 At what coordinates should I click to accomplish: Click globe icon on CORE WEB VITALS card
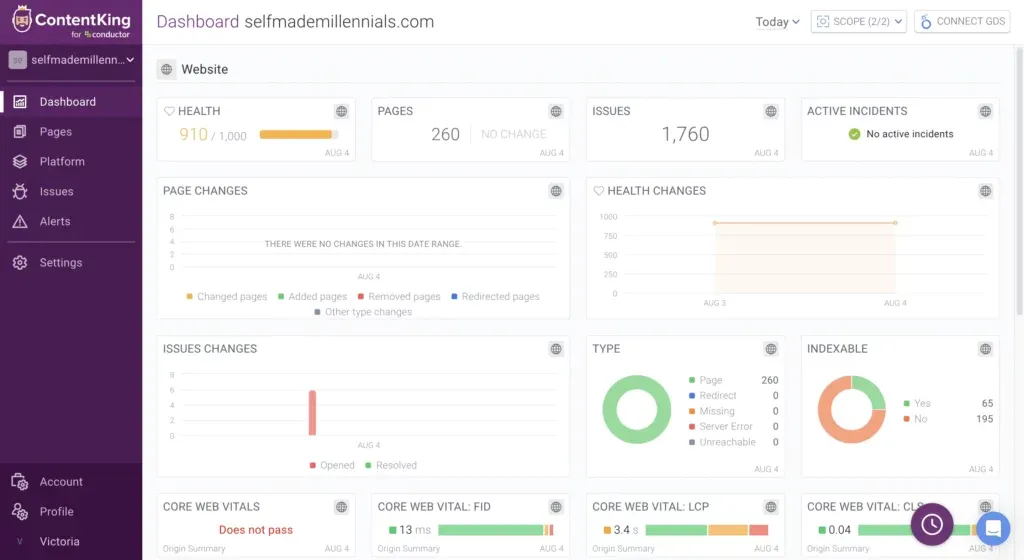coord(342,507)
